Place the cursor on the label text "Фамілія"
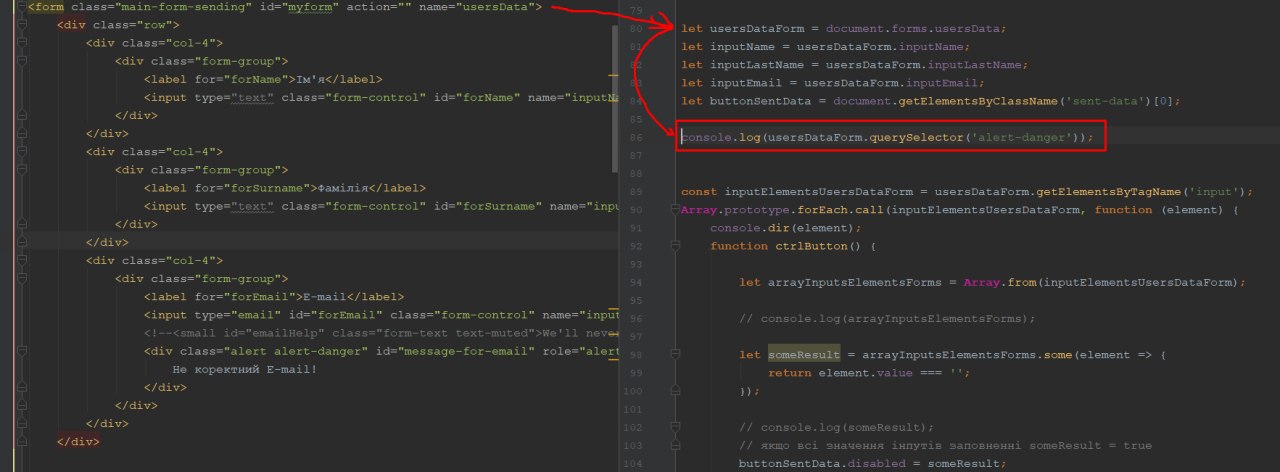 click(342, 188)
